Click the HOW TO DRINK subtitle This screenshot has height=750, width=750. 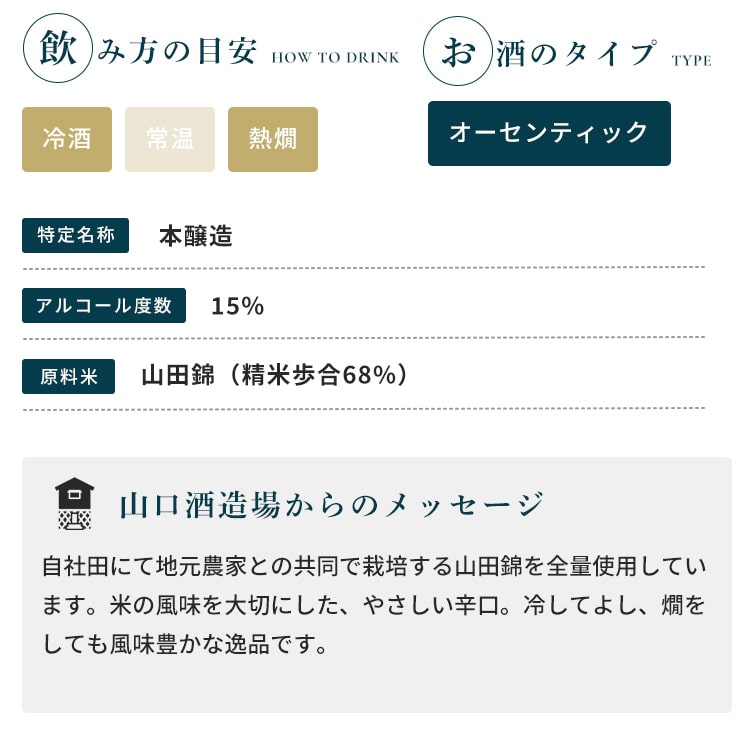point(335,58)
